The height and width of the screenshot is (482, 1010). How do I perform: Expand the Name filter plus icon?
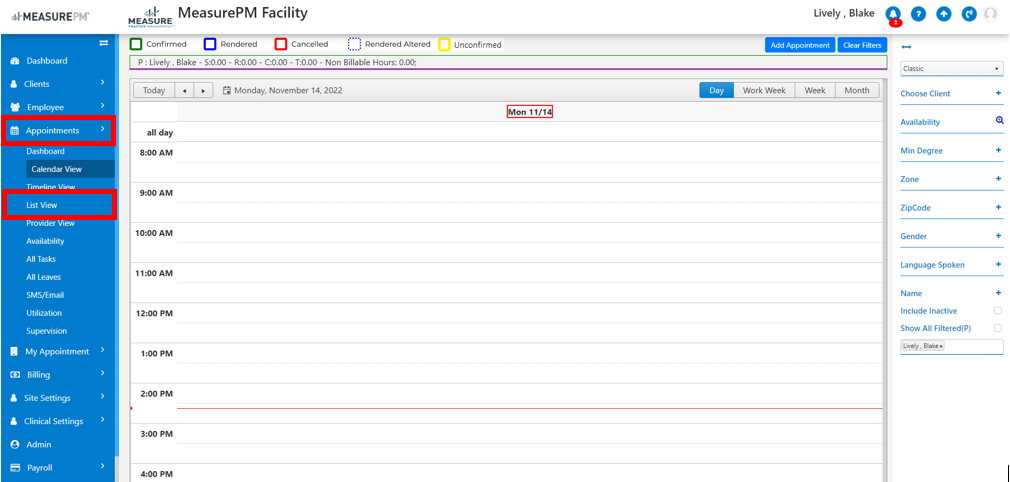click(998, 293)
